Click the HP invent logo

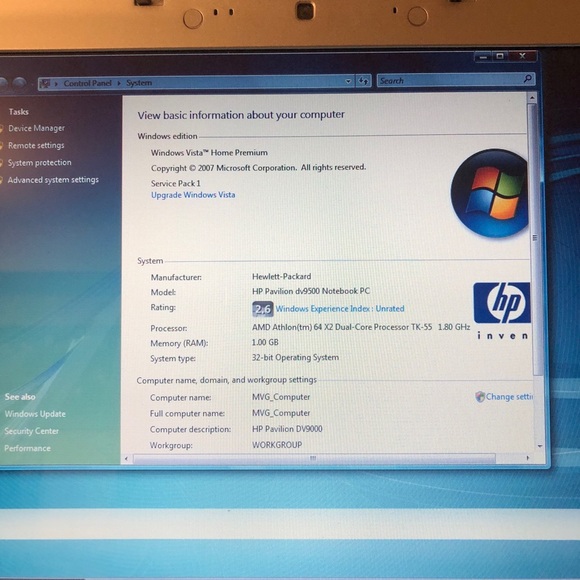point(502,311)
